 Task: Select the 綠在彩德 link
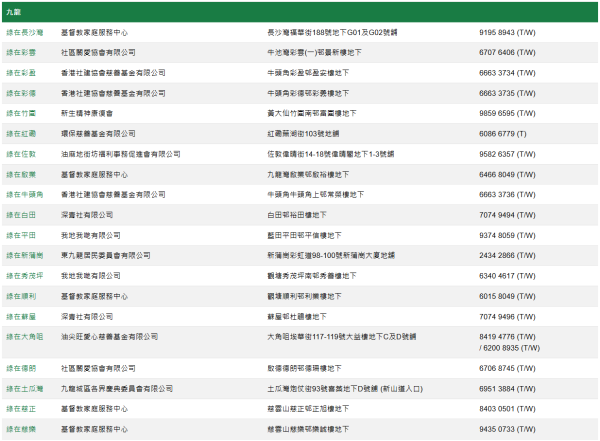coord(20,93)
